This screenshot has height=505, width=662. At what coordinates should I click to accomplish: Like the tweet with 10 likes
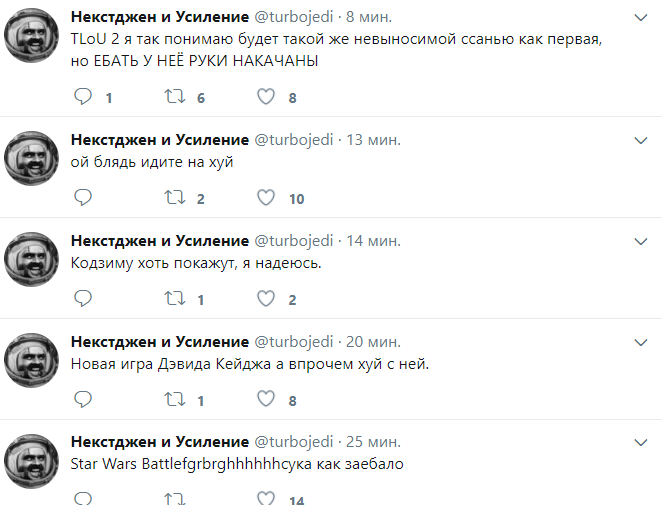[266, 198]
